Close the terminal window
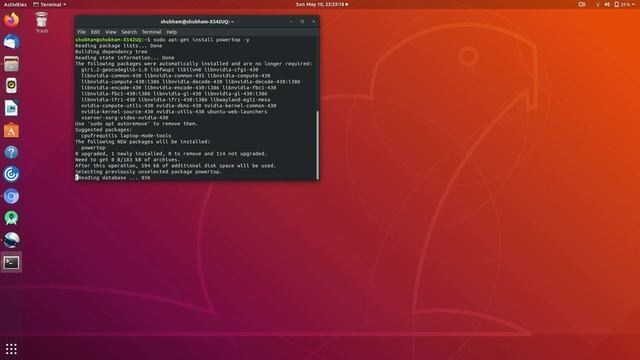The image size is (640, 360). pos(313,22)
